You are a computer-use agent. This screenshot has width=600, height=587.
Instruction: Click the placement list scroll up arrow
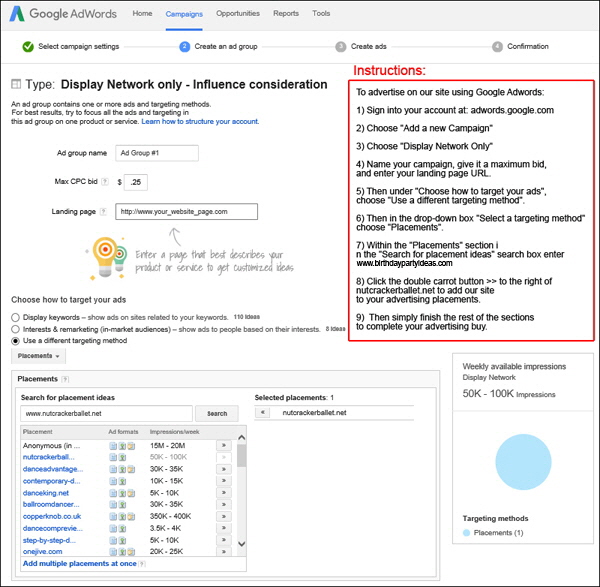[x=241, y=437]
